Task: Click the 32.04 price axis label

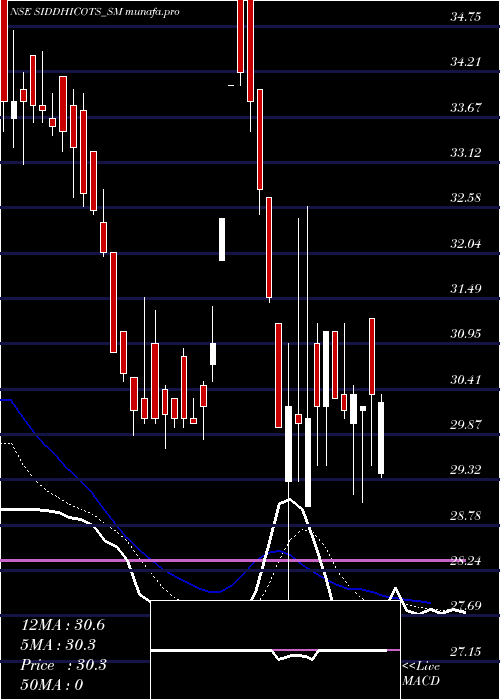Action: pyautogui.click(x=466, y=244)
